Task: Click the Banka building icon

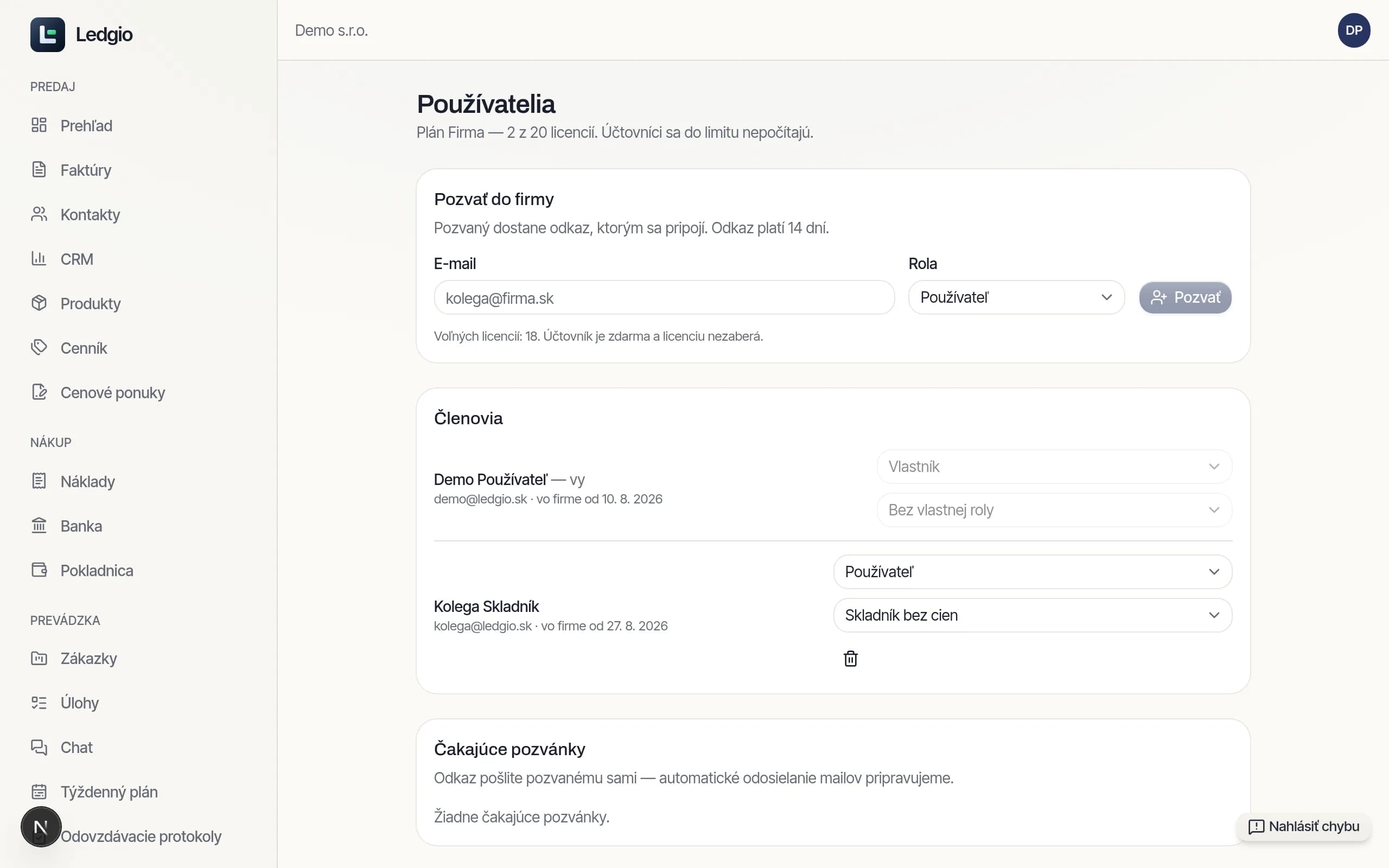Action: point(39,525)
